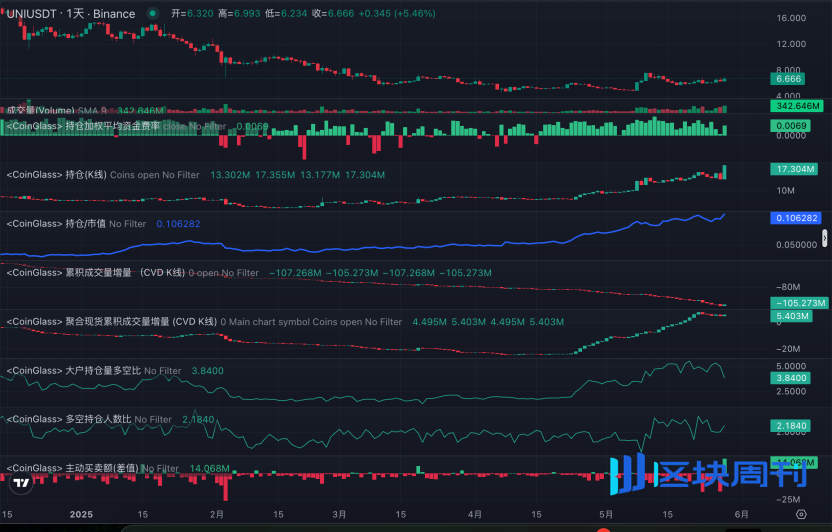Screen dimensions: 832x532
Task: Select the 342.646M volume scale label
Action: tap(796, 106)
